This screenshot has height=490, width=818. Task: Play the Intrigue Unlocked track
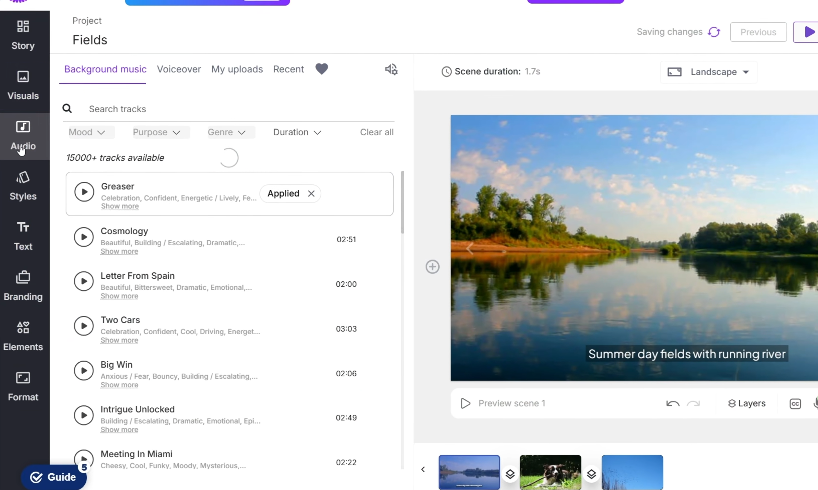pyautogui.click(x=83, y=415)
